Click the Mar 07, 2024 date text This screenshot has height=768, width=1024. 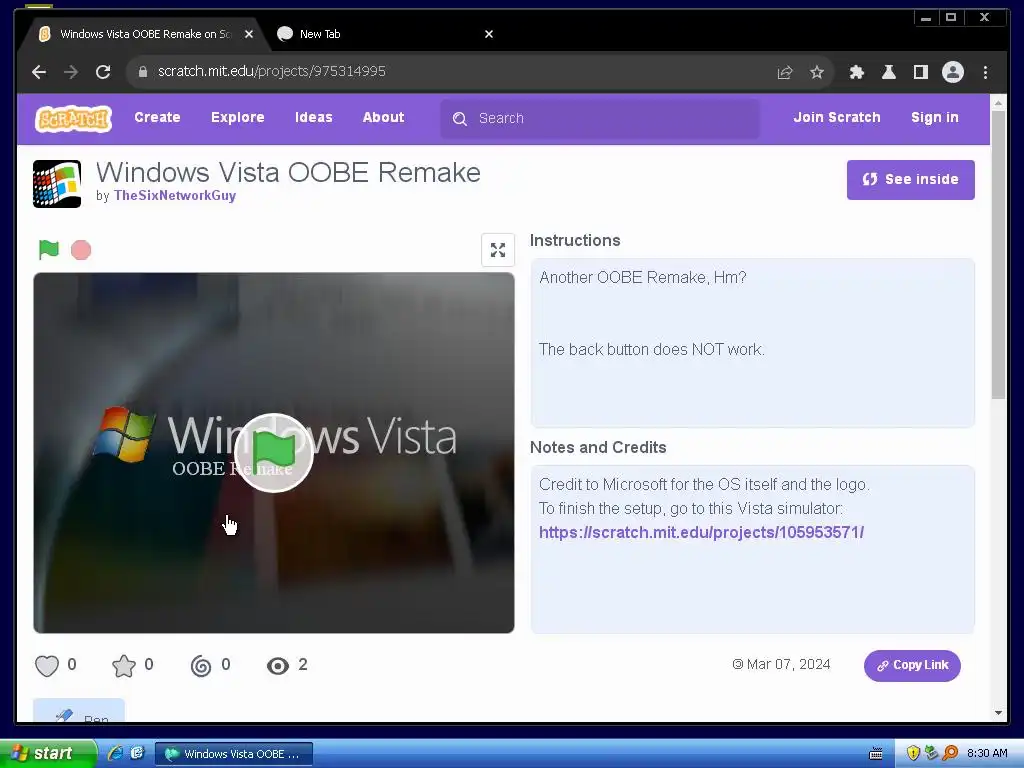(x=788, y=664)
